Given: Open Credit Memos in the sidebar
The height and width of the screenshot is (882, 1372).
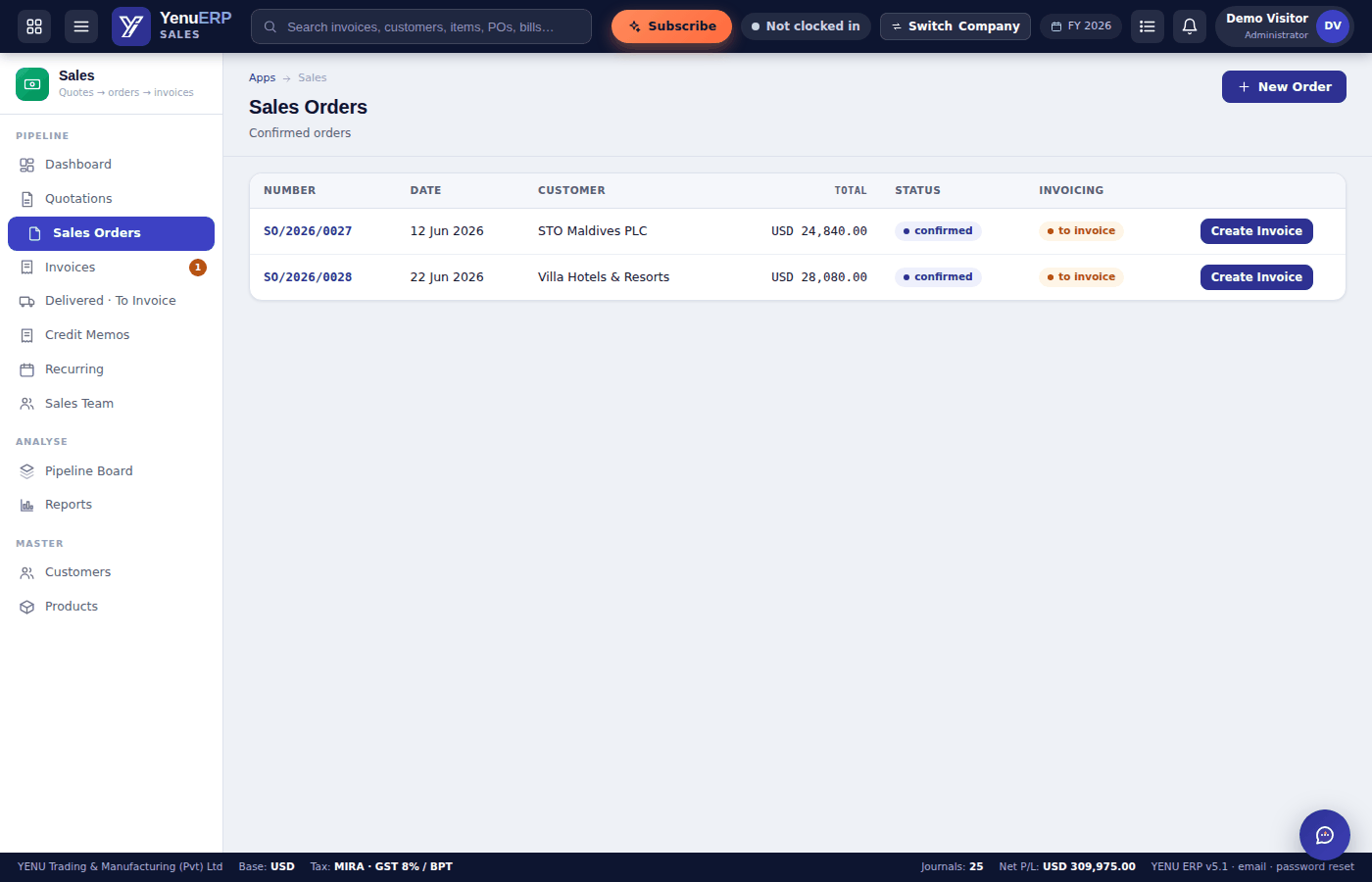Looking at the screenshot, I should (111, 335).
